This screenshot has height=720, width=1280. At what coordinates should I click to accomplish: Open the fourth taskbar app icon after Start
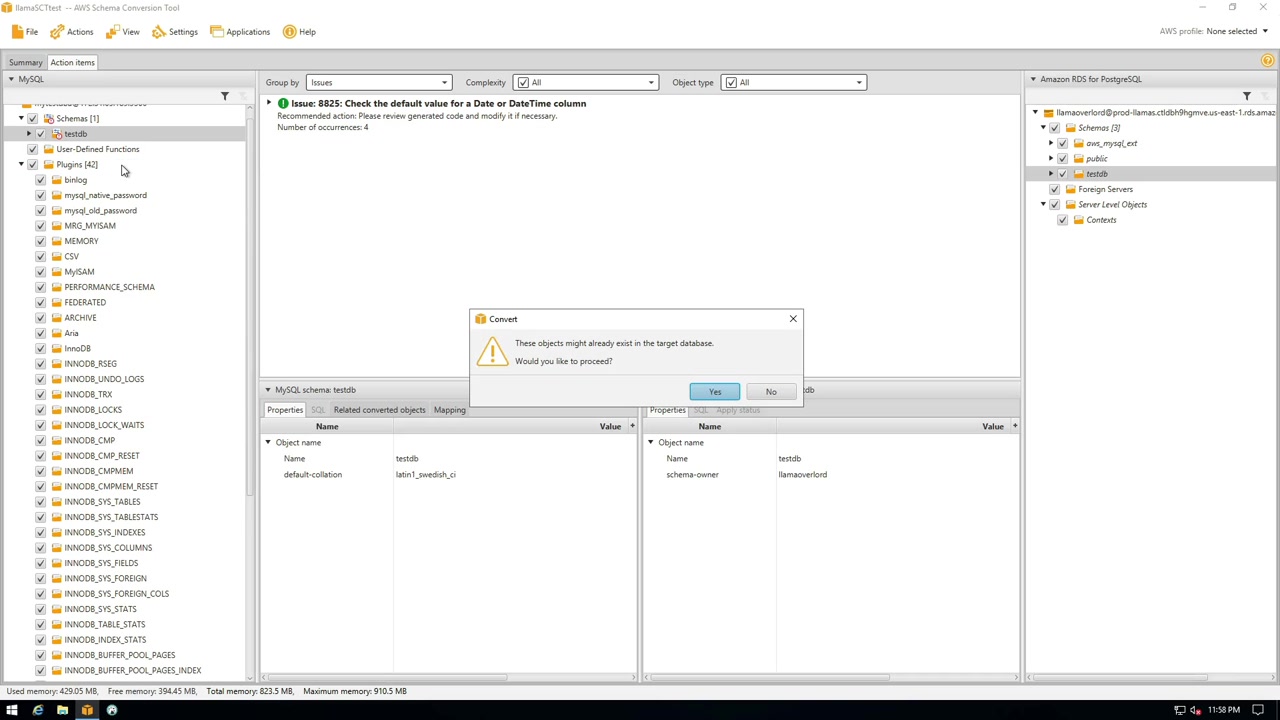point(112,710)
